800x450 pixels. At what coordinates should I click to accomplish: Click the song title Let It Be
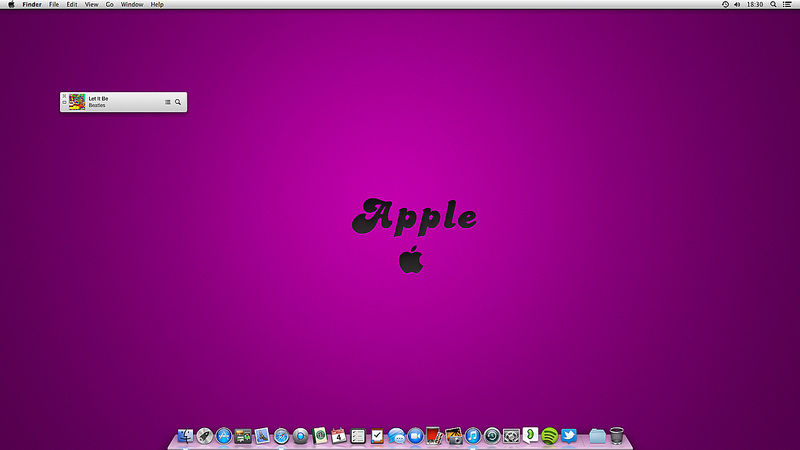click(x=98, y=98)
